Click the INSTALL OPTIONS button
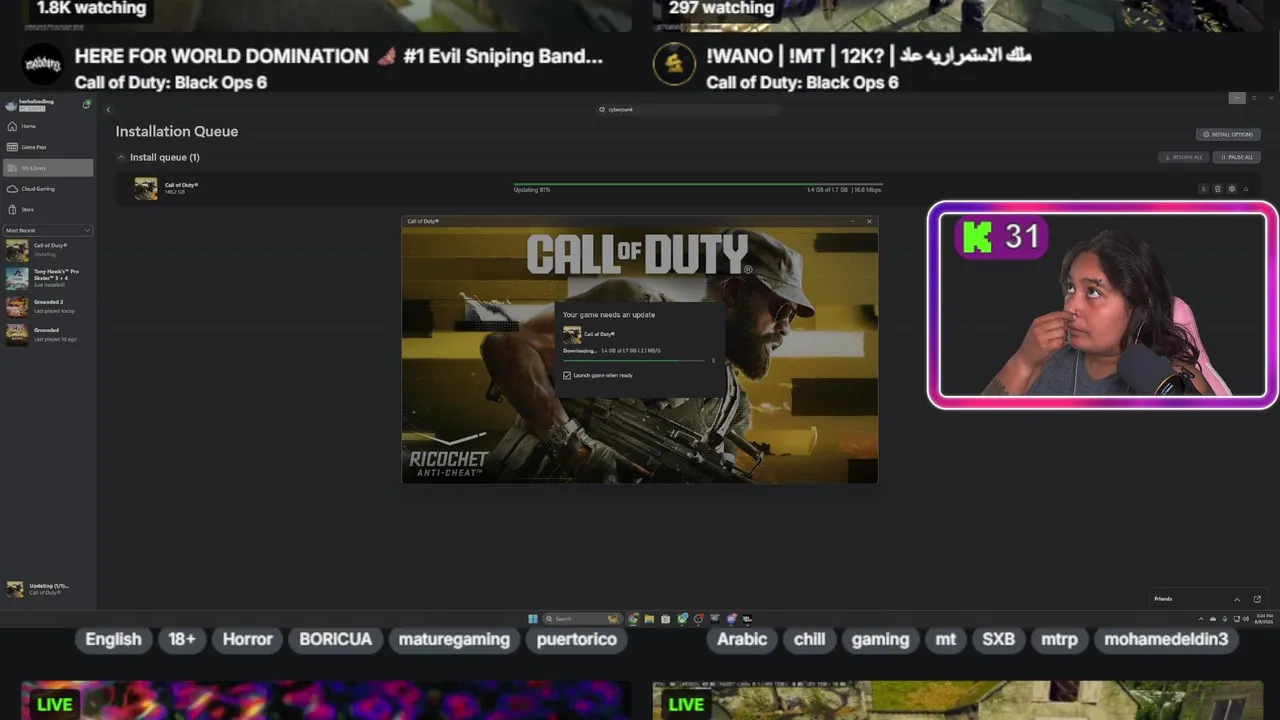This screenshot has height=720, width=1280. tap(1228, 134)
